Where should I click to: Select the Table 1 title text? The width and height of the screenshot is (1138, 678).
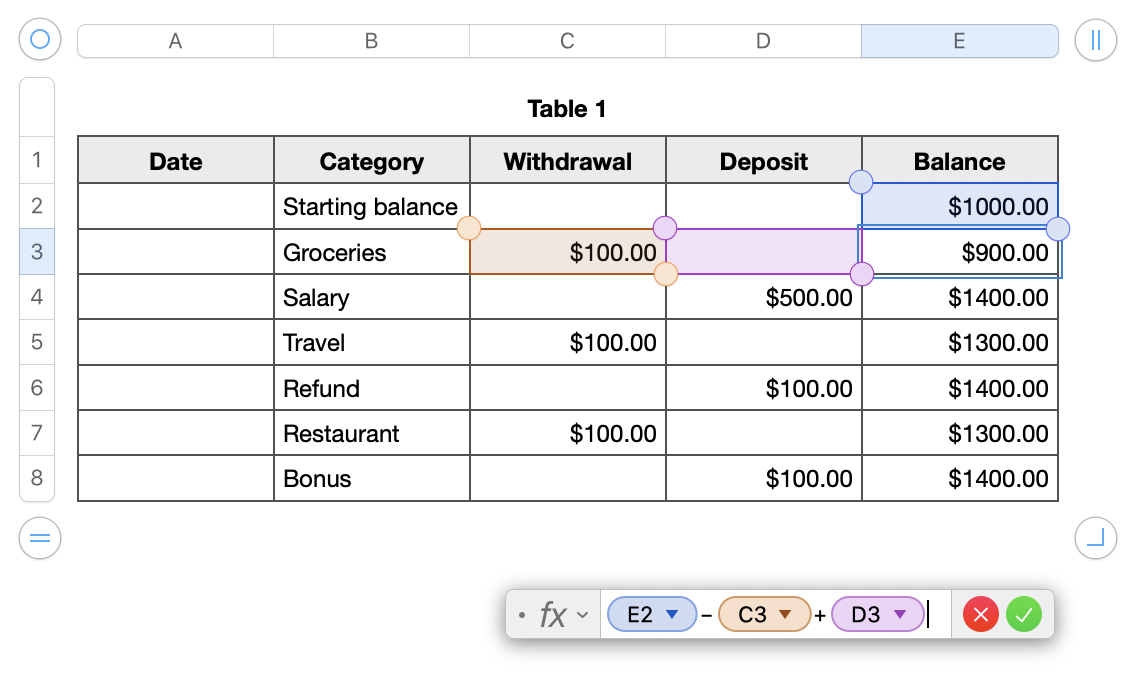pos(567,109)
